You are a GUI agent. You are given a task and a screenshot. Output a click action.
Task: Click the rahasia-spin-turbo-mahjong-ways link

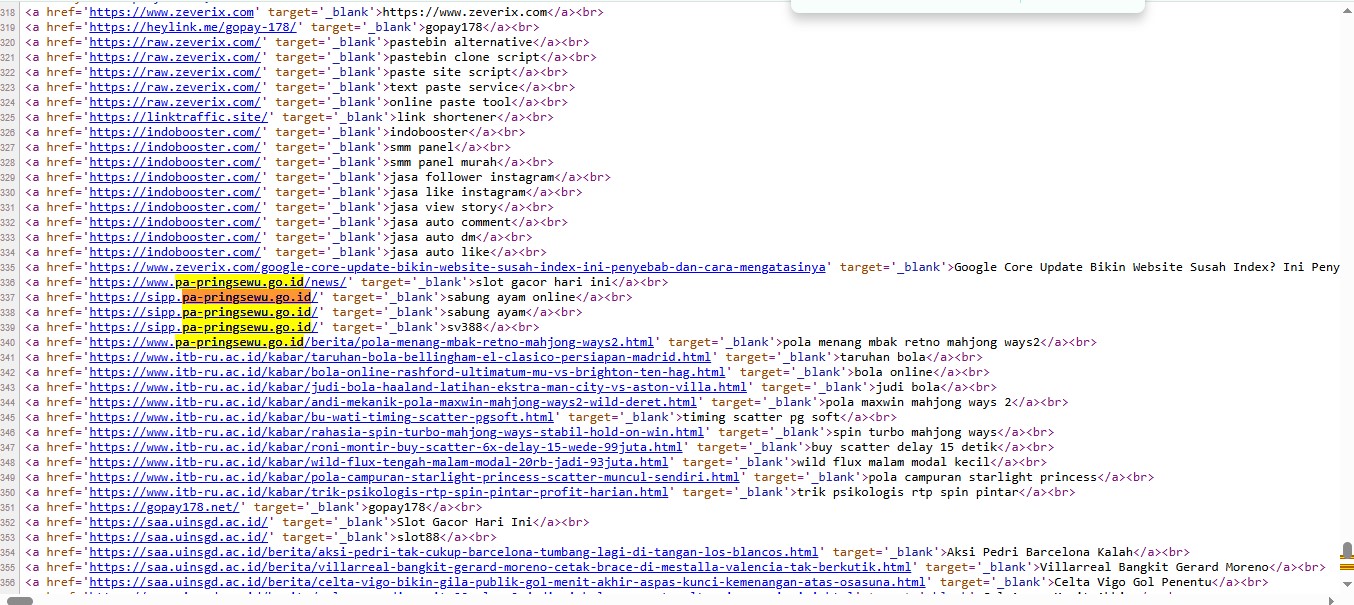[396, 432]
